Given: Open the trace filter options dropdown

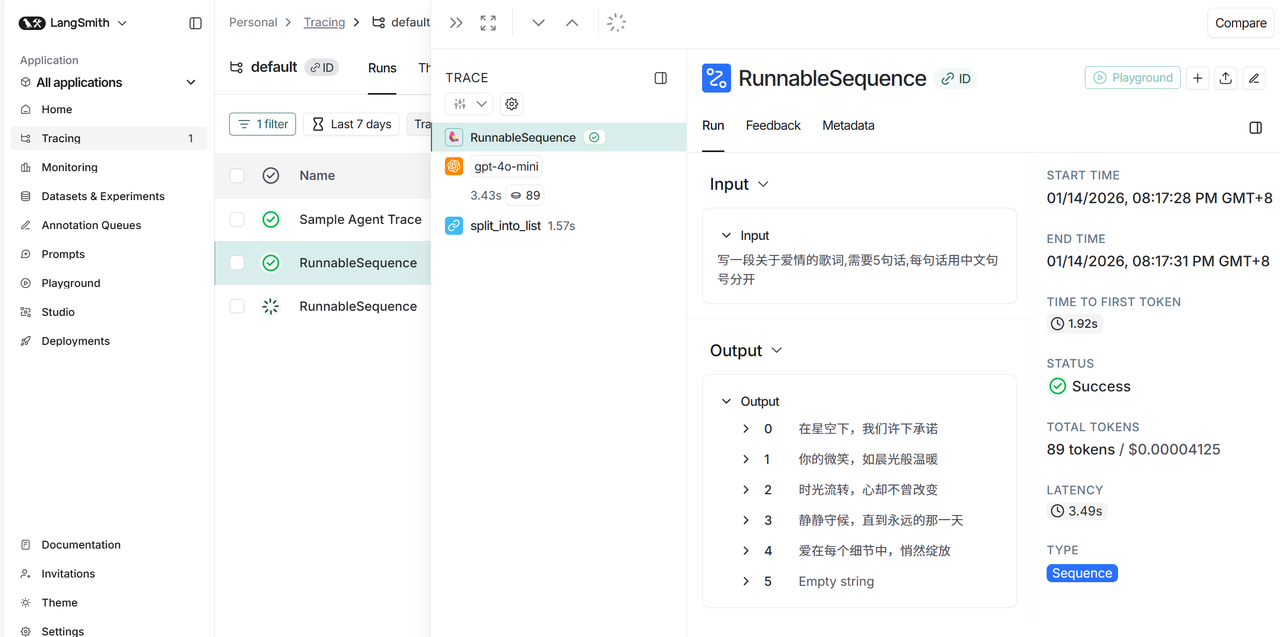Looking at the screenshot, I should pos(468,104).
